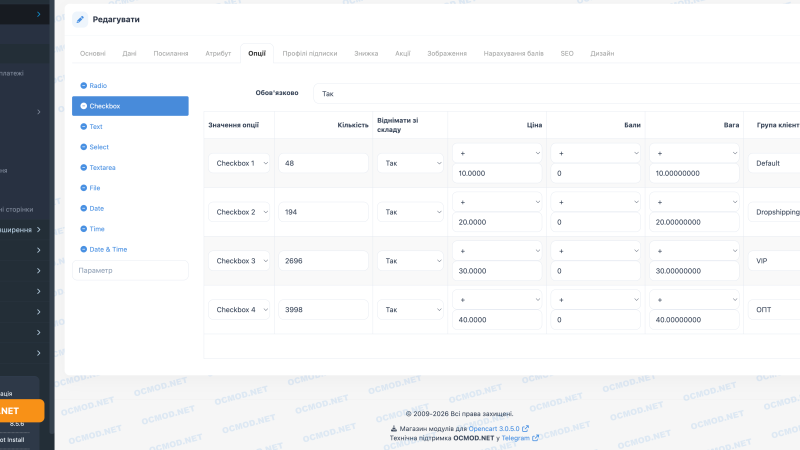Open the price prefix dropdown in Checkbox 1 row
Viewport: 800px width, 450px height.
pyautogui.click(x=497, y=153)
